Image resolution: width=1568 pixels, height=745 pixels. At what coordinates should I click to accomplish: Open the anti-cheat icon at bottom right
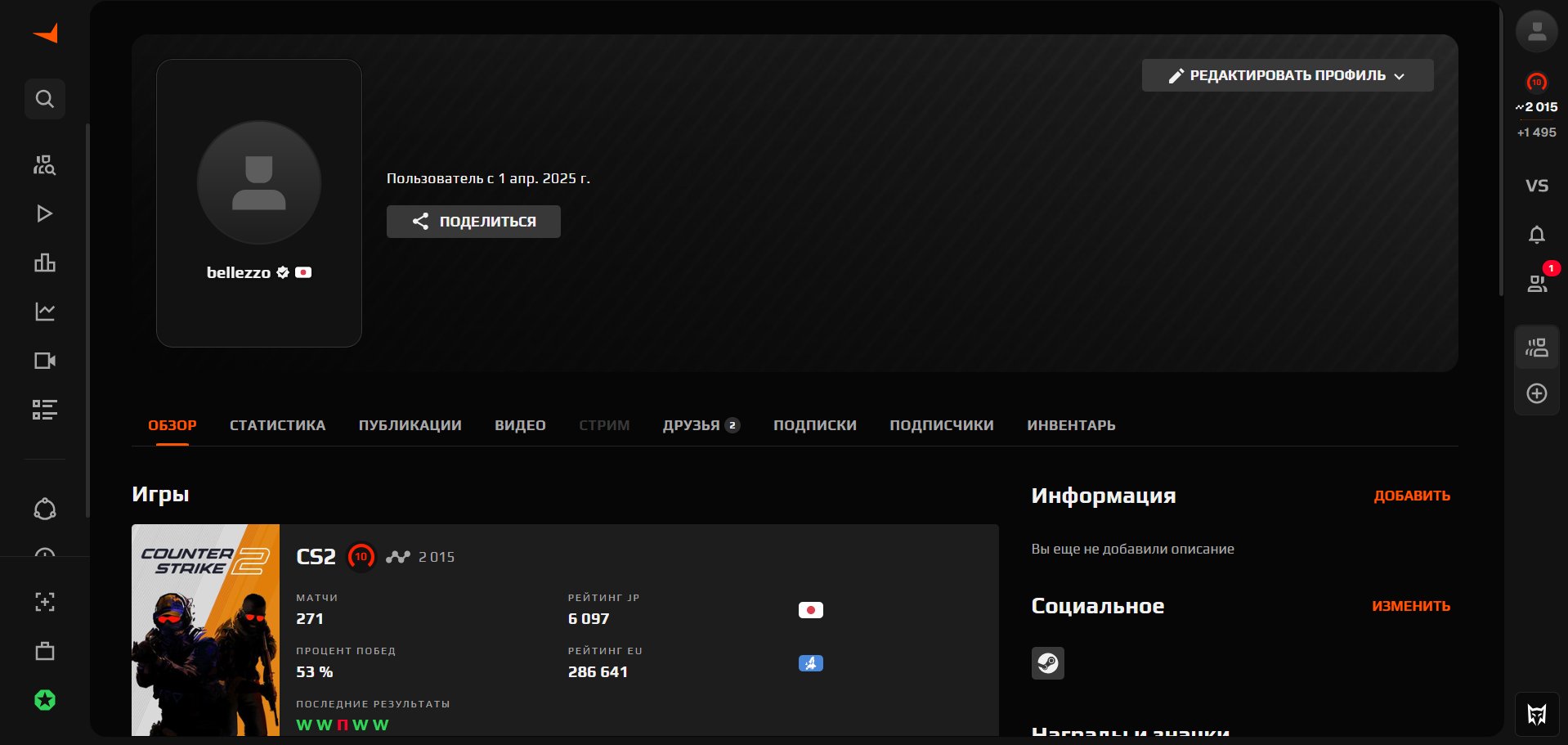tap(1537, 713)
